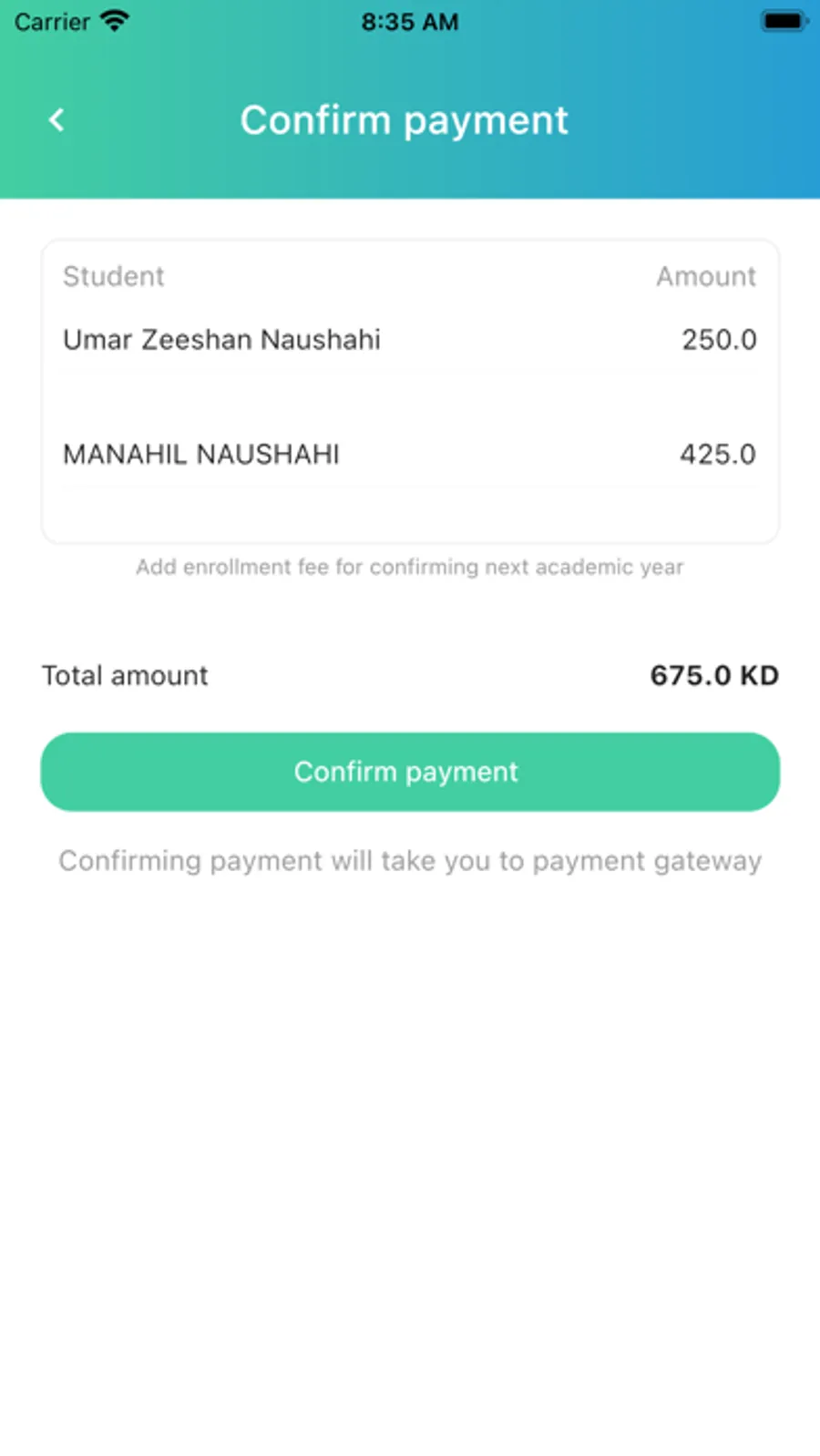
Task: Tap the 675.0 KD total value
Action: [x=714, y=675]
